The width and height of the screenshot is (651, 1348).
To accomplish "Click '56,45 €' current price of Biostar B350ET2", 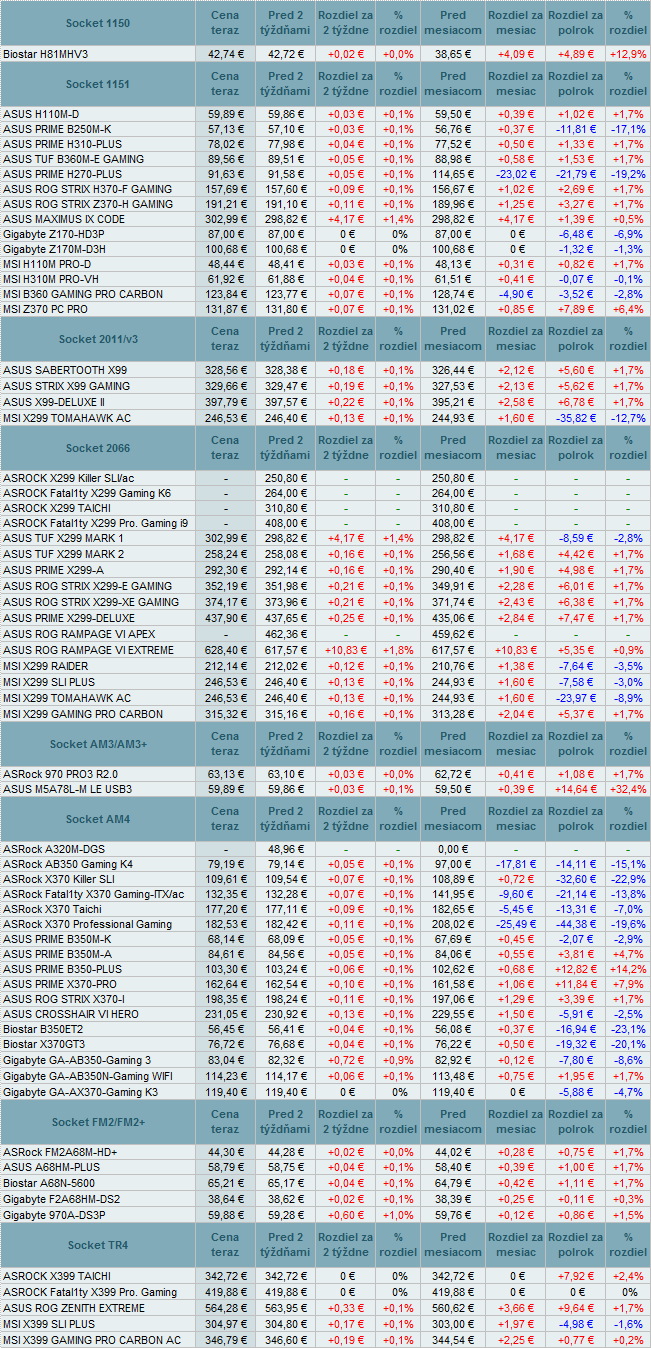I will tap(226, 1029).
